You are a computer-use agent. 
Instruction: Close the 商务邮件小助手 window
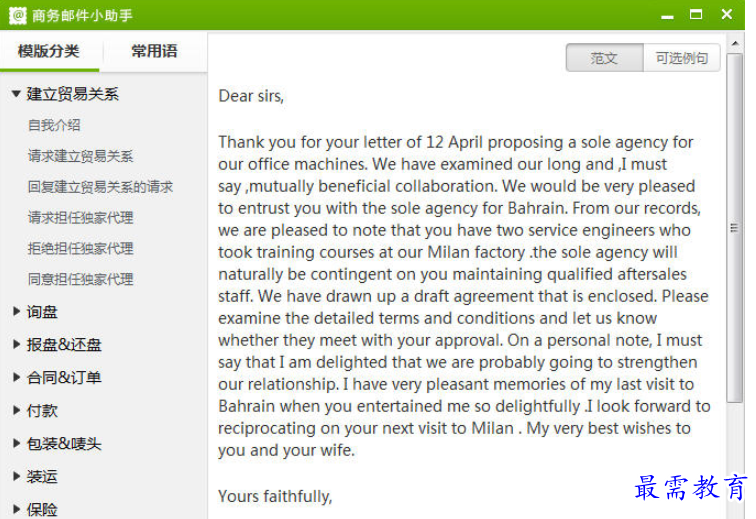click(727, 14)
